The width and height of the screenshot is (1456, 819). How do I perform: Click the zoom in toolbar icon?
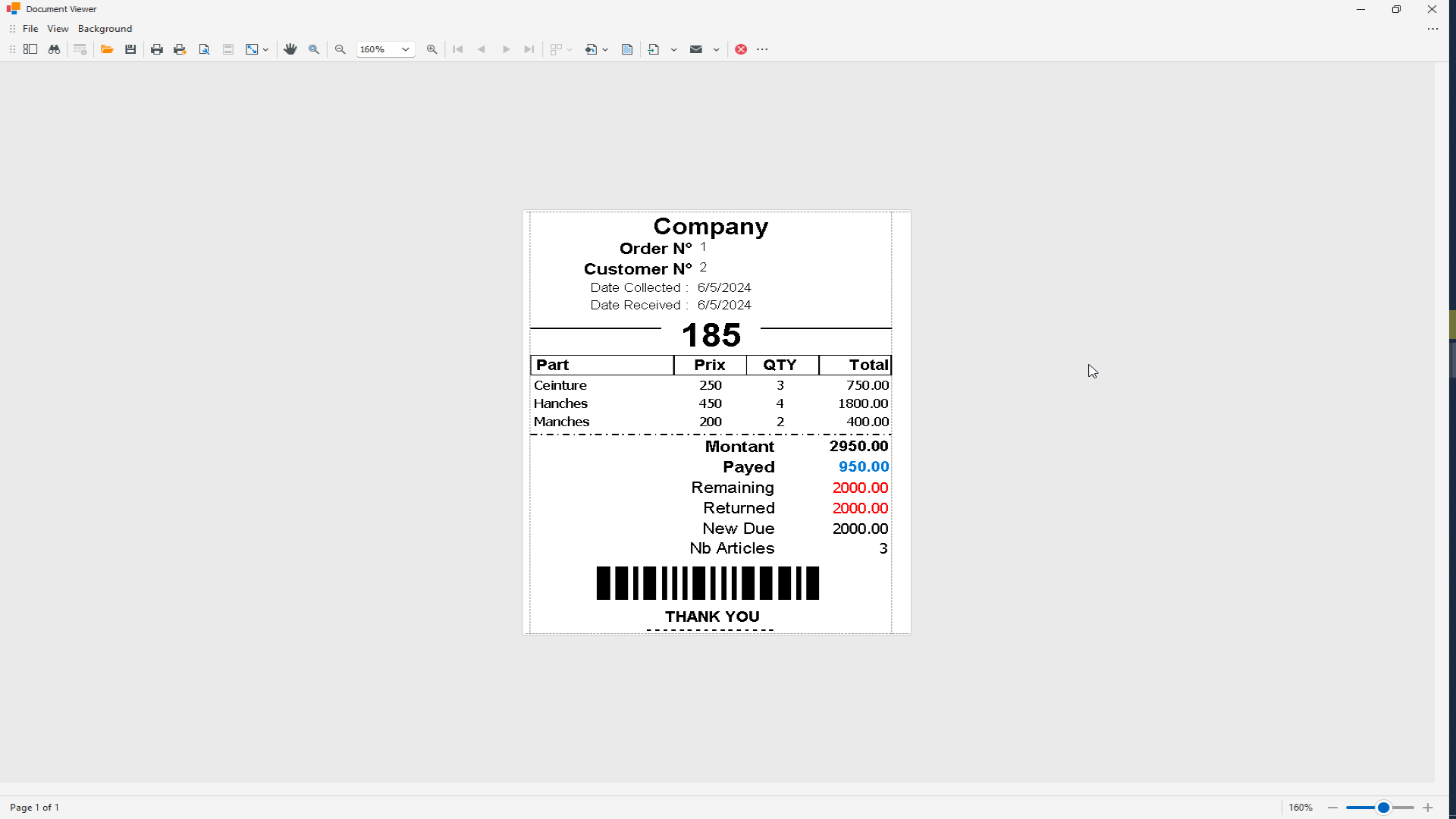(x=432, y=49)
